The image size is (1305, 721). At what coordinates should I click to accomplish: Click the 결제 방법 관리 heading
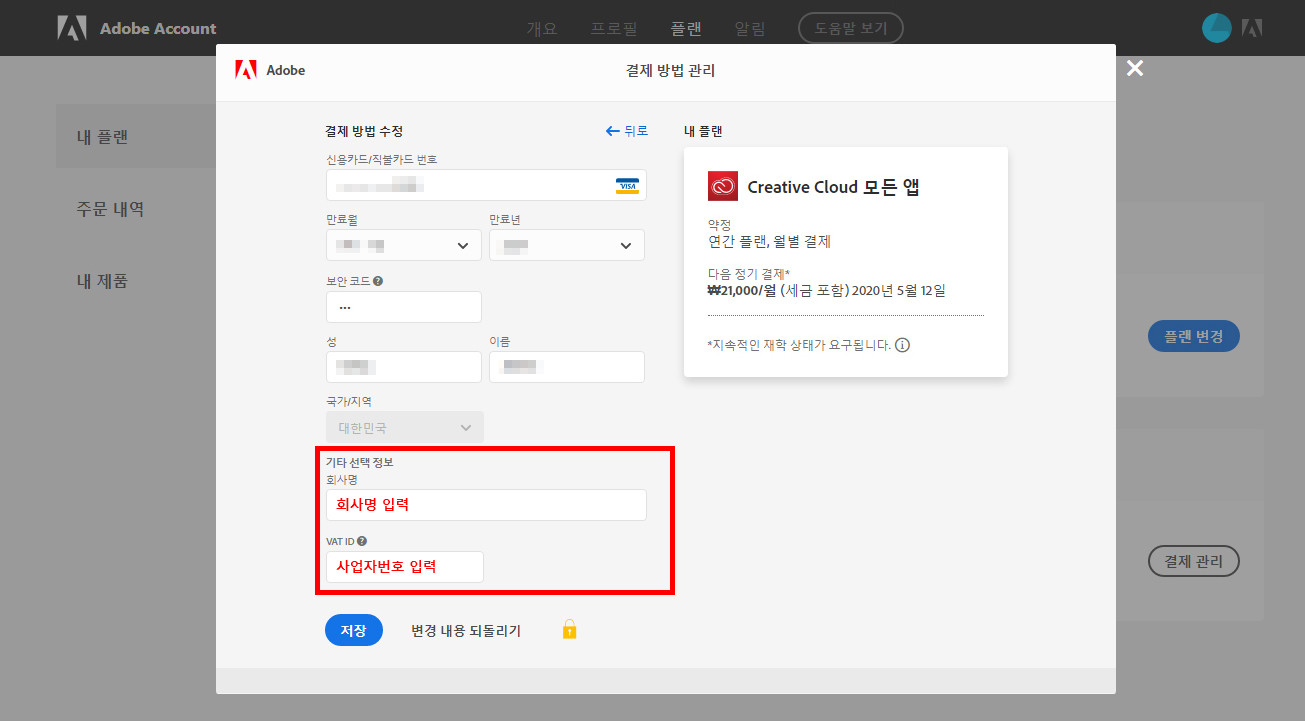(x=670, y=70)
